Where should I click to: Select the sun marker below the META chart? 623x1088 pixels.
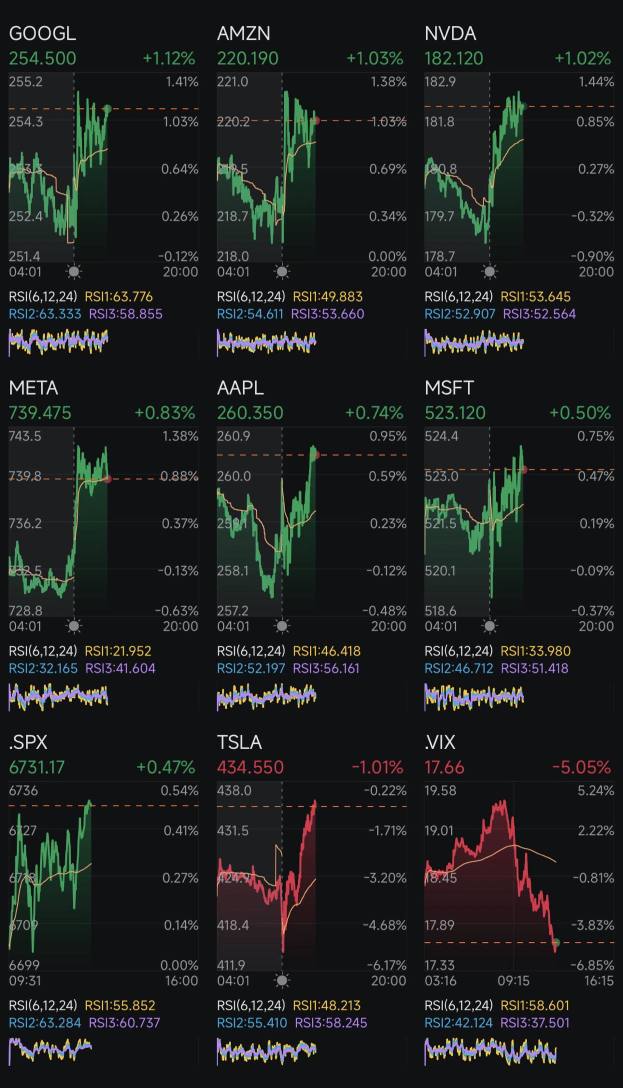point(74,626)
